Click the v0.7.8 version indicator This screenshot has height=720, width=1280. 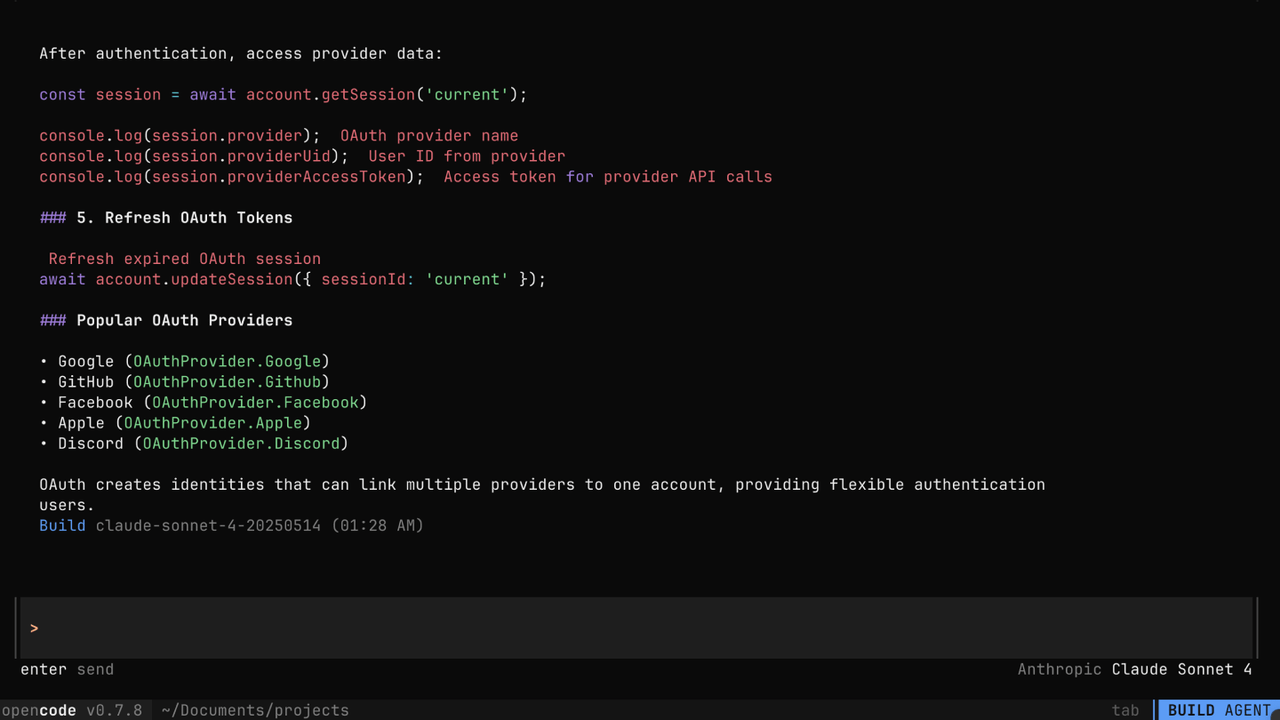click(x=114, y=710)
